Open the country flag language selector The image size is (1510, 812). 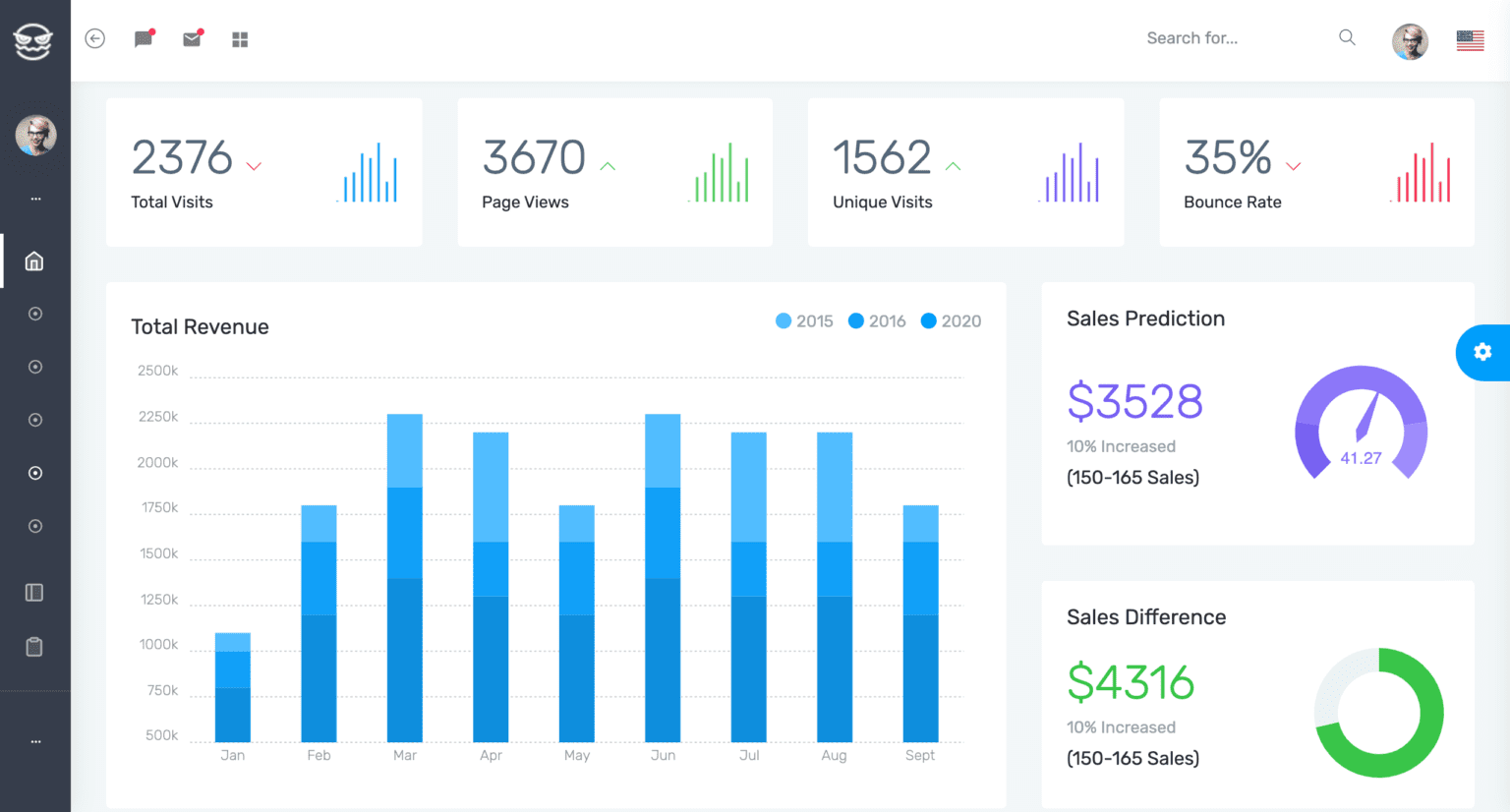(1469, 39)
